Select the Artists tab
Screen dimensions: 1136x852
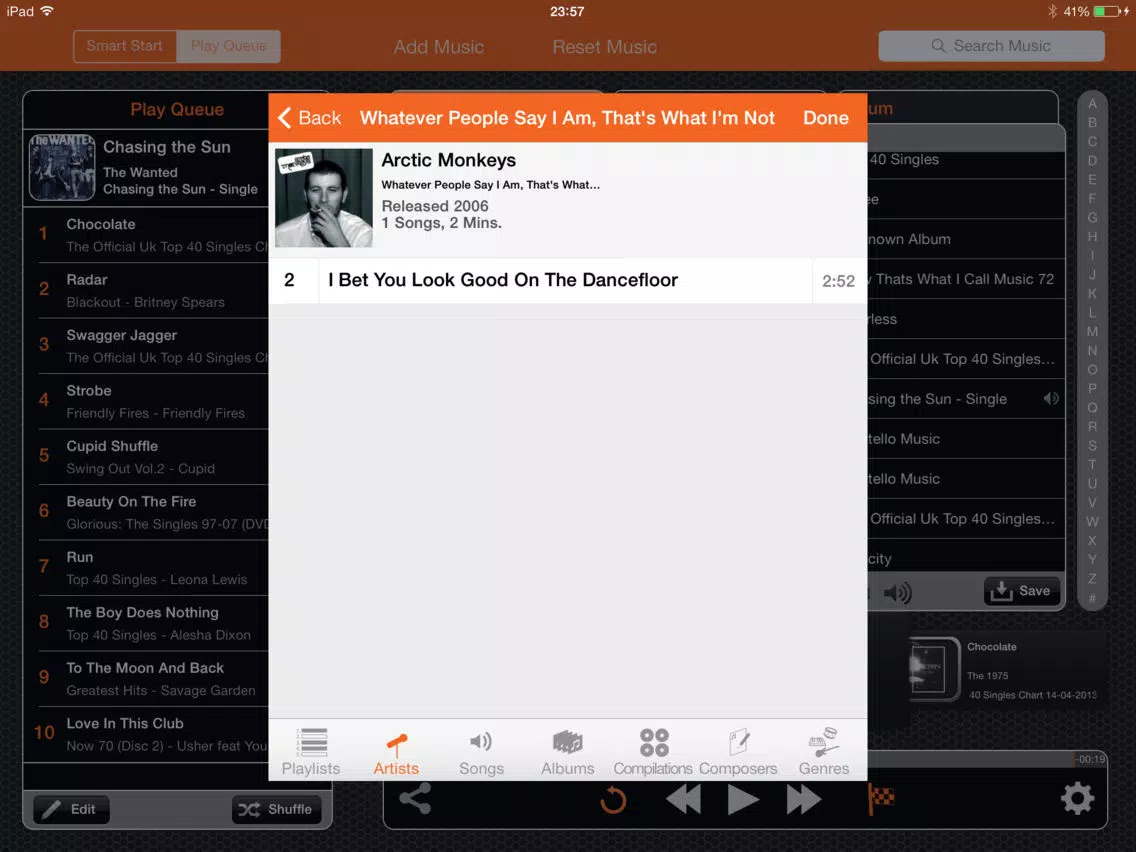396,752
